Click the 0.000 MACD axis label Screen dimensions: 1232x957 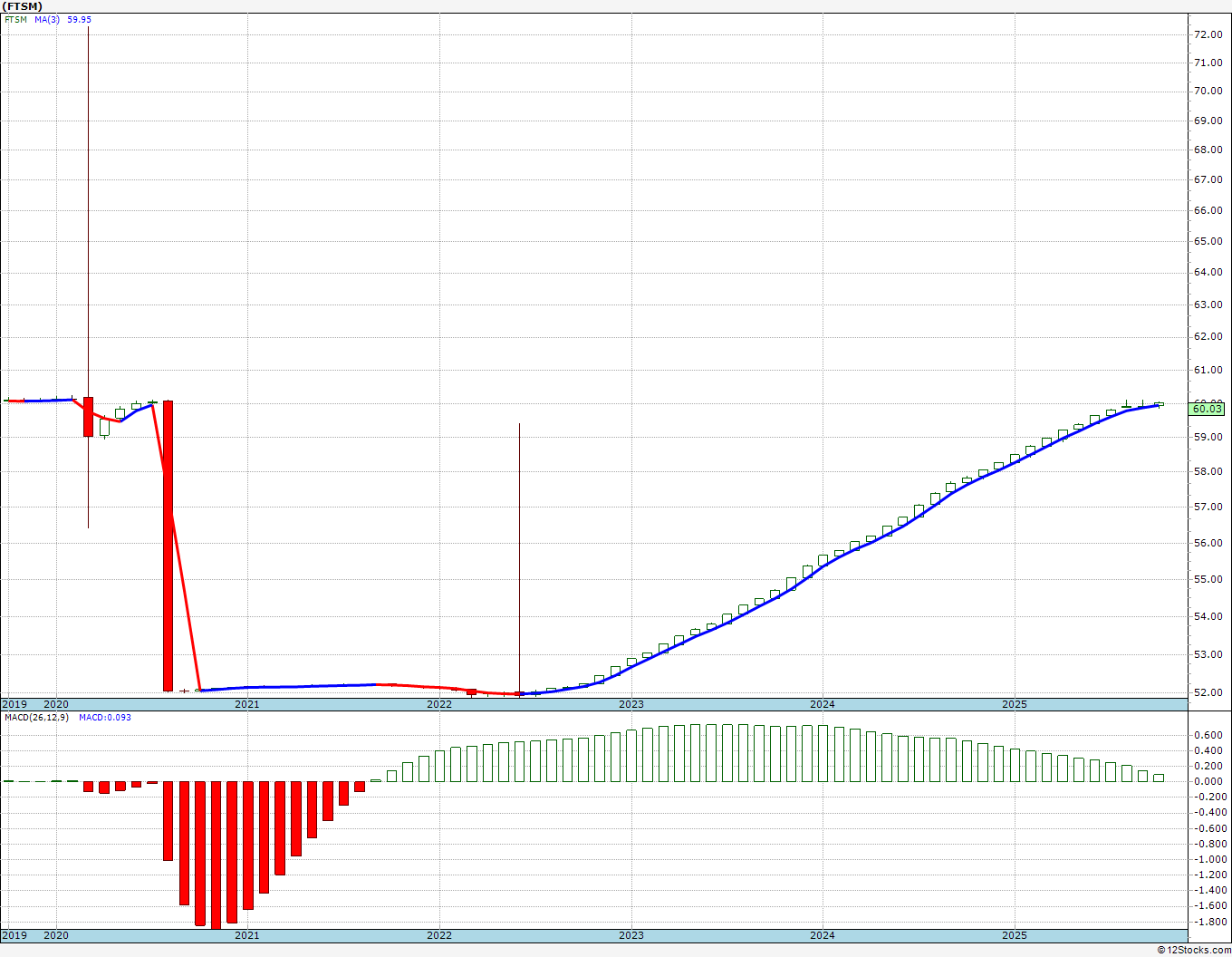1210,781
